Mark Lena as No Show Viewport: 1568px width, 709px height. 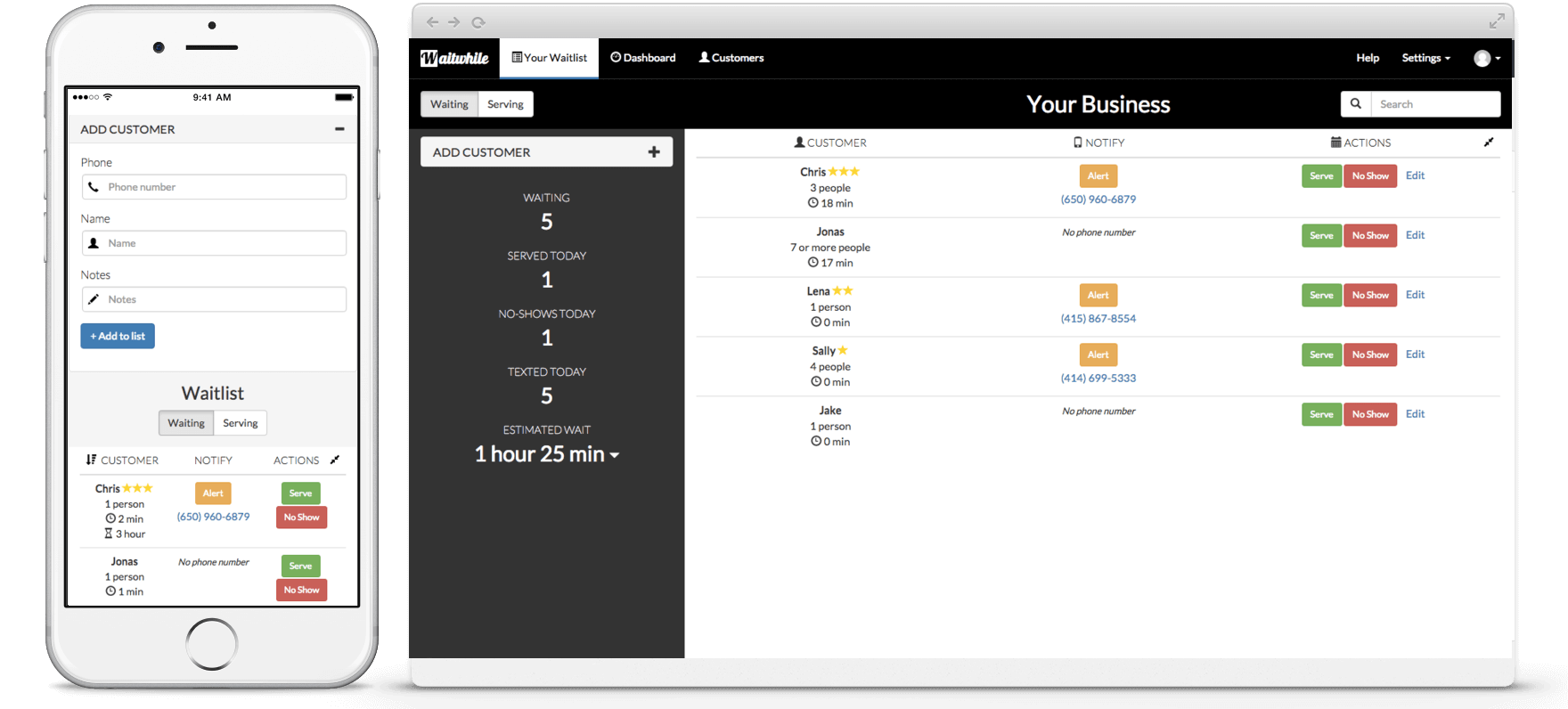tap(1370, 296)
